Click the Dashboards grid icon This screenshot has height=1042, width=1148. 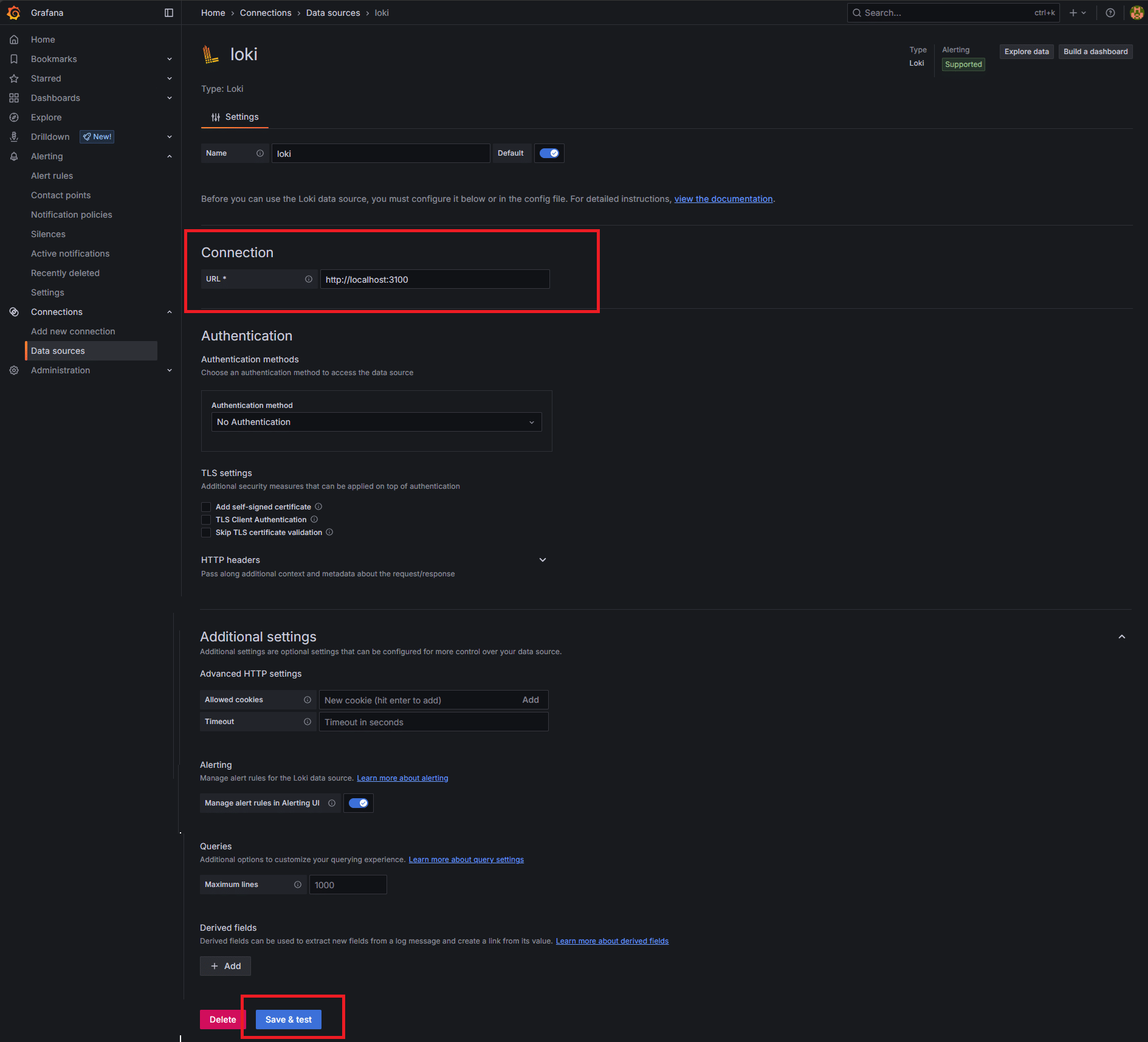[14, 98]
